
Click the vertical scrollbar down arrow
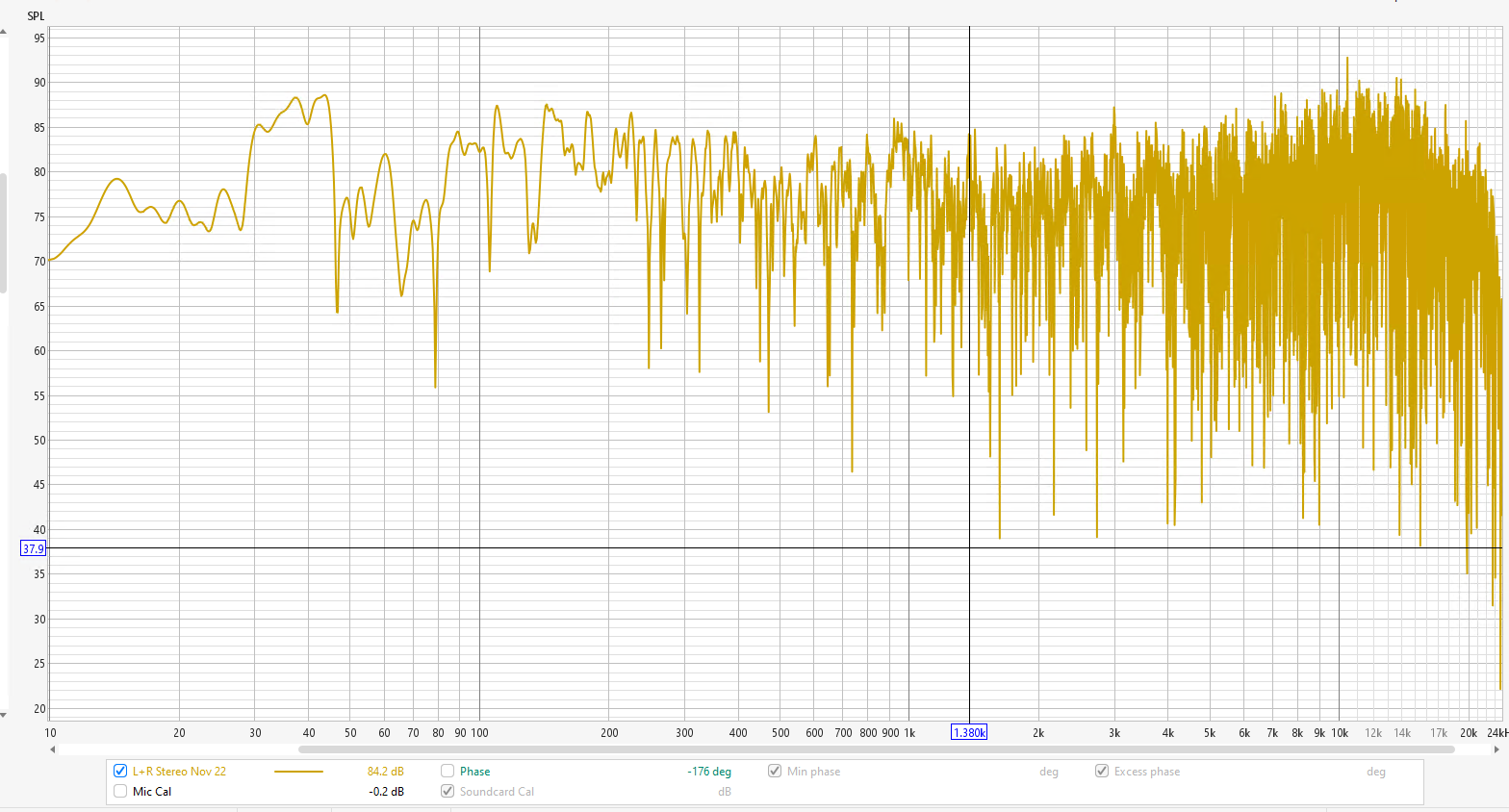pos(3,715)
